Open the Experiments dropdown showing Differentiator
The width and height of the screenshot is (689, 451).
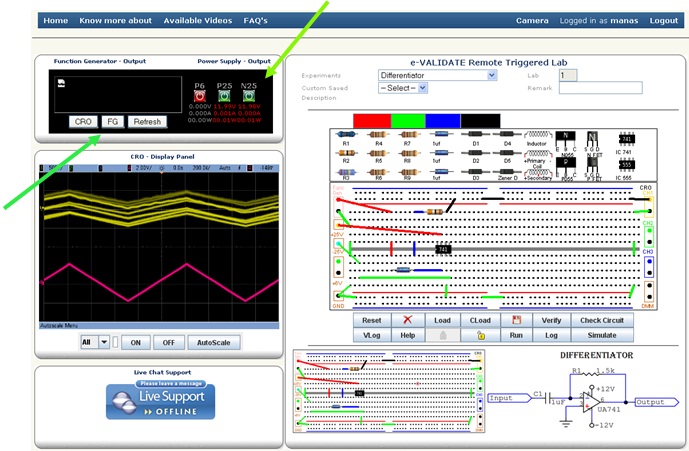tap(430, 75)
